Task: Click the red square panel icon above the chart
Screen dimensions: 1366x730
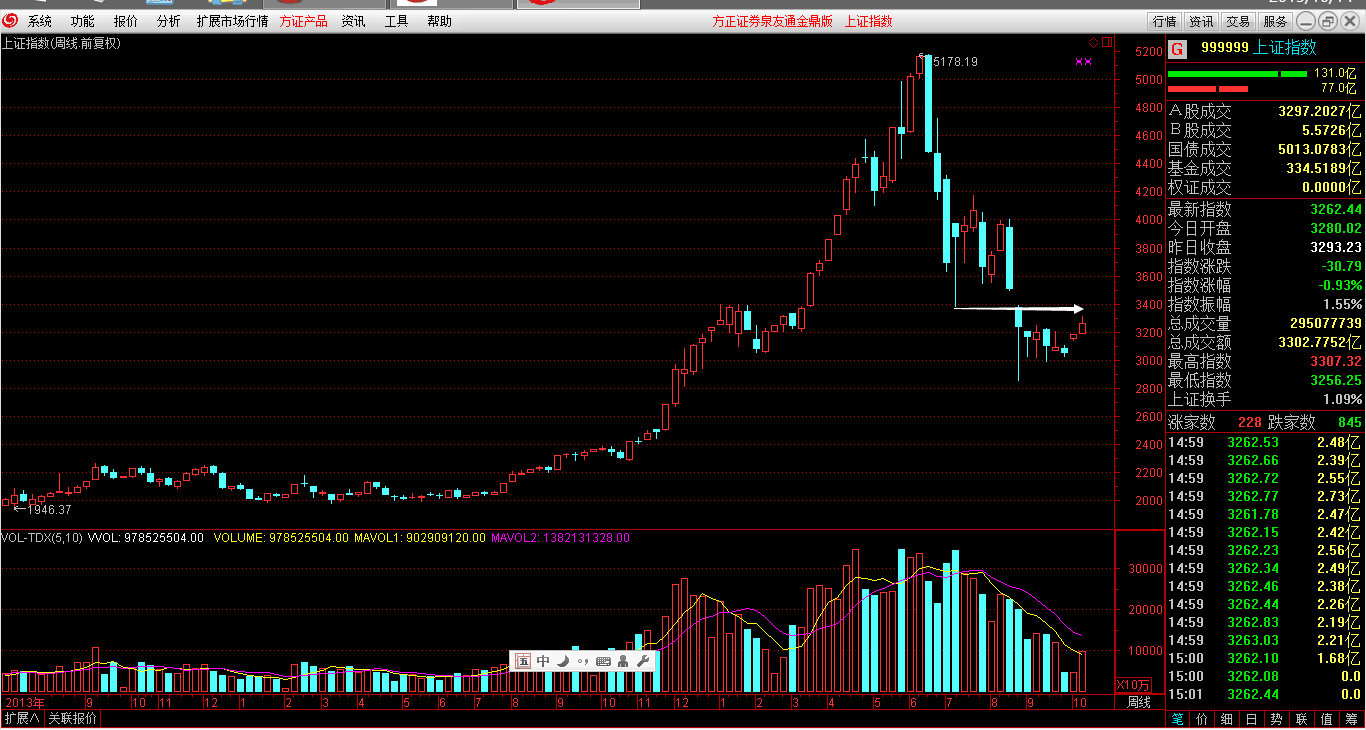Action: click(x=1105, y=42)
